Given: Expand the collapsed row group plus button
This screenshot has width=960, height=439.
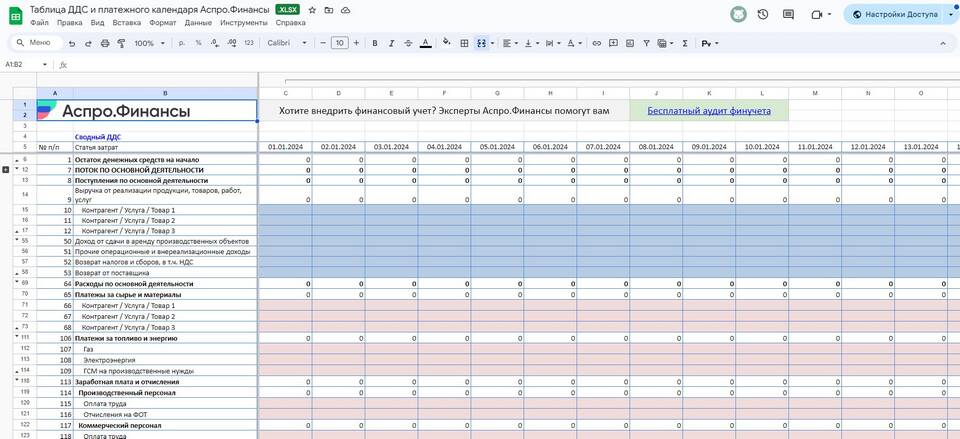Looking at the screenshot, I should click(7, 170).
